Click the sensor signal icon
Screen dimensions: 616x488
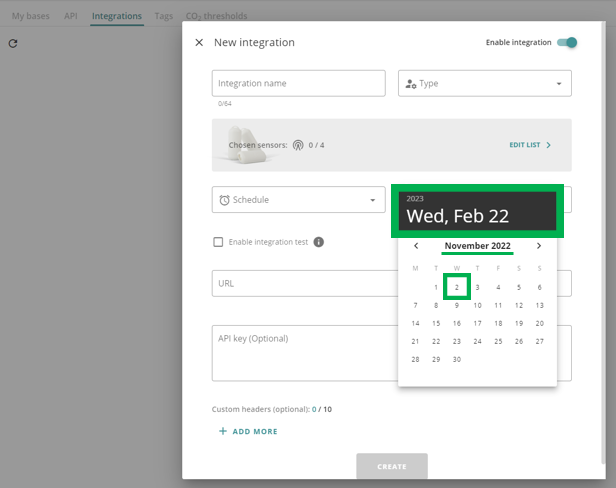[298, 145]
